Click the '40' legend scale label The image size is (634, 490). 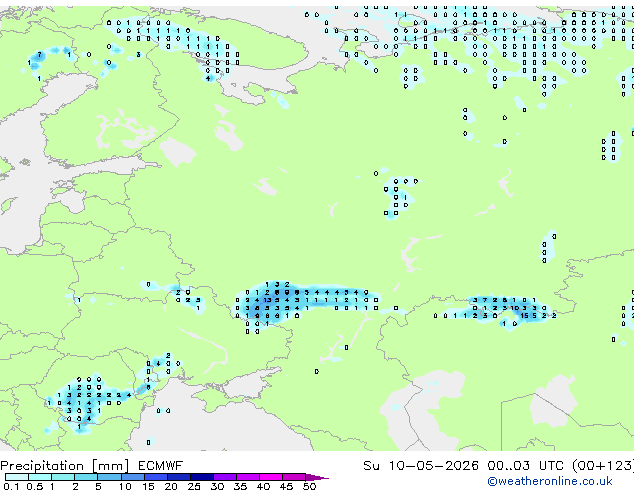pyautogui.click(x=263, y=486)
